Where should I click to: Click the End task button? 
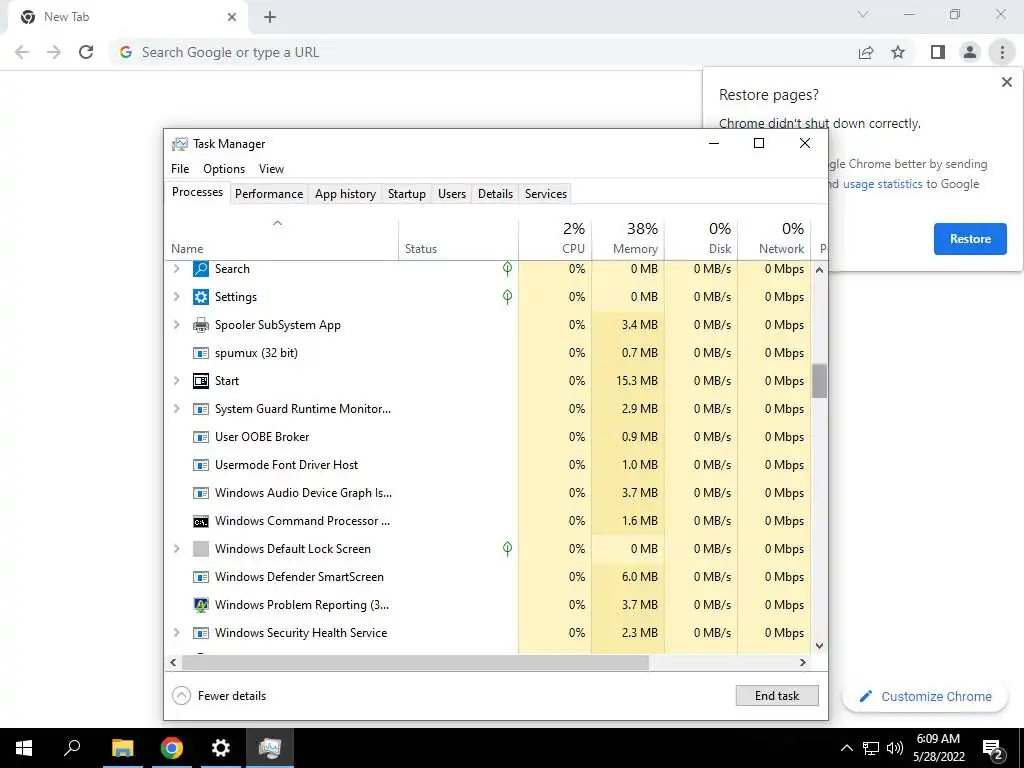pyautogui.click(x=776, y=696)
